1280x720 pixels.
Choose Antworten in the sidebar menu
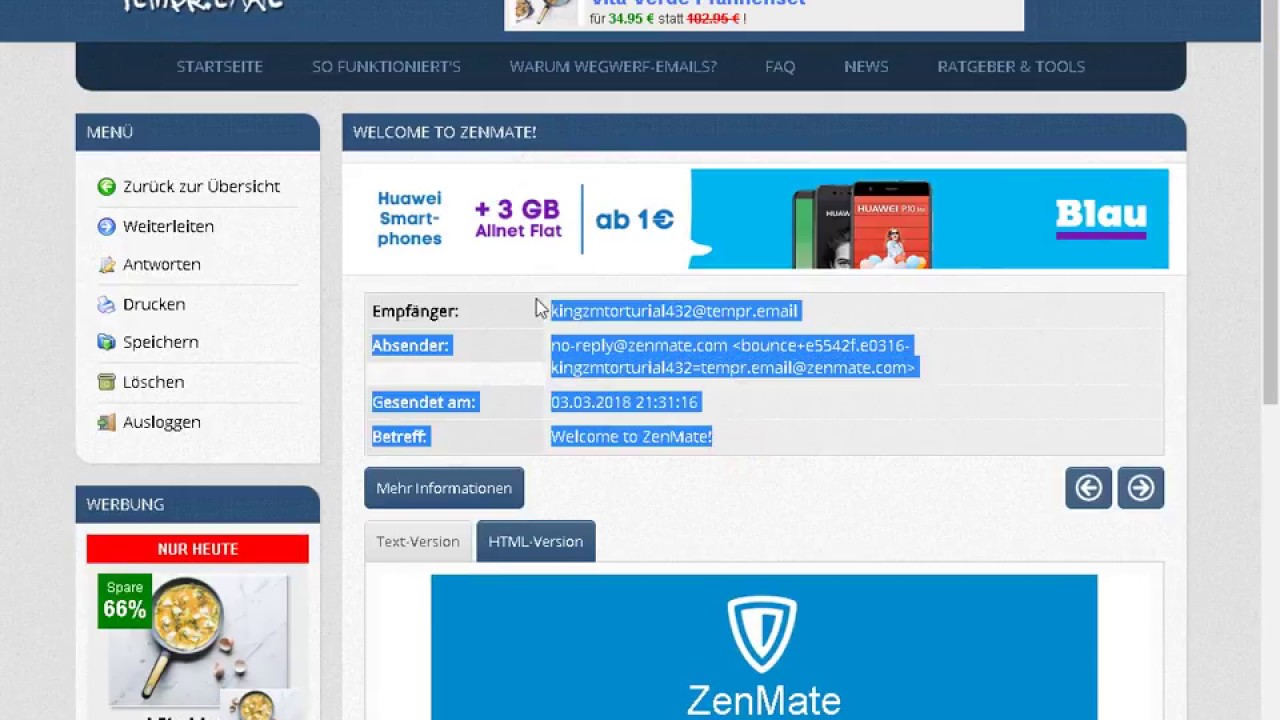point(162,265)
